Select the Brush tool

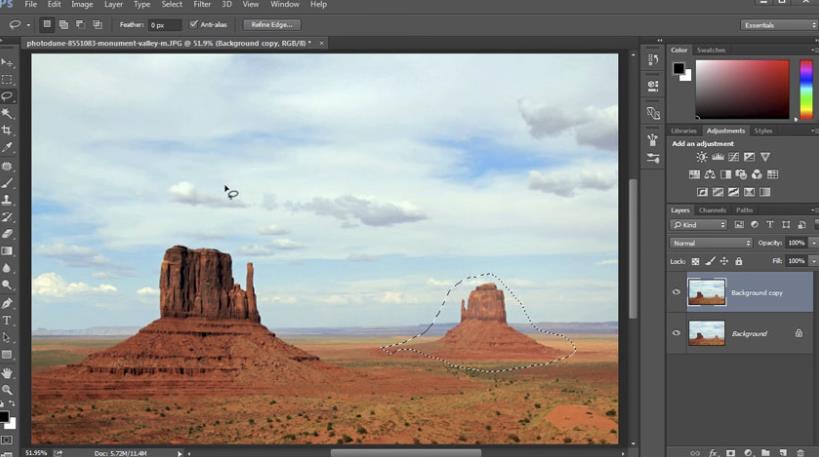click(7, 183)
